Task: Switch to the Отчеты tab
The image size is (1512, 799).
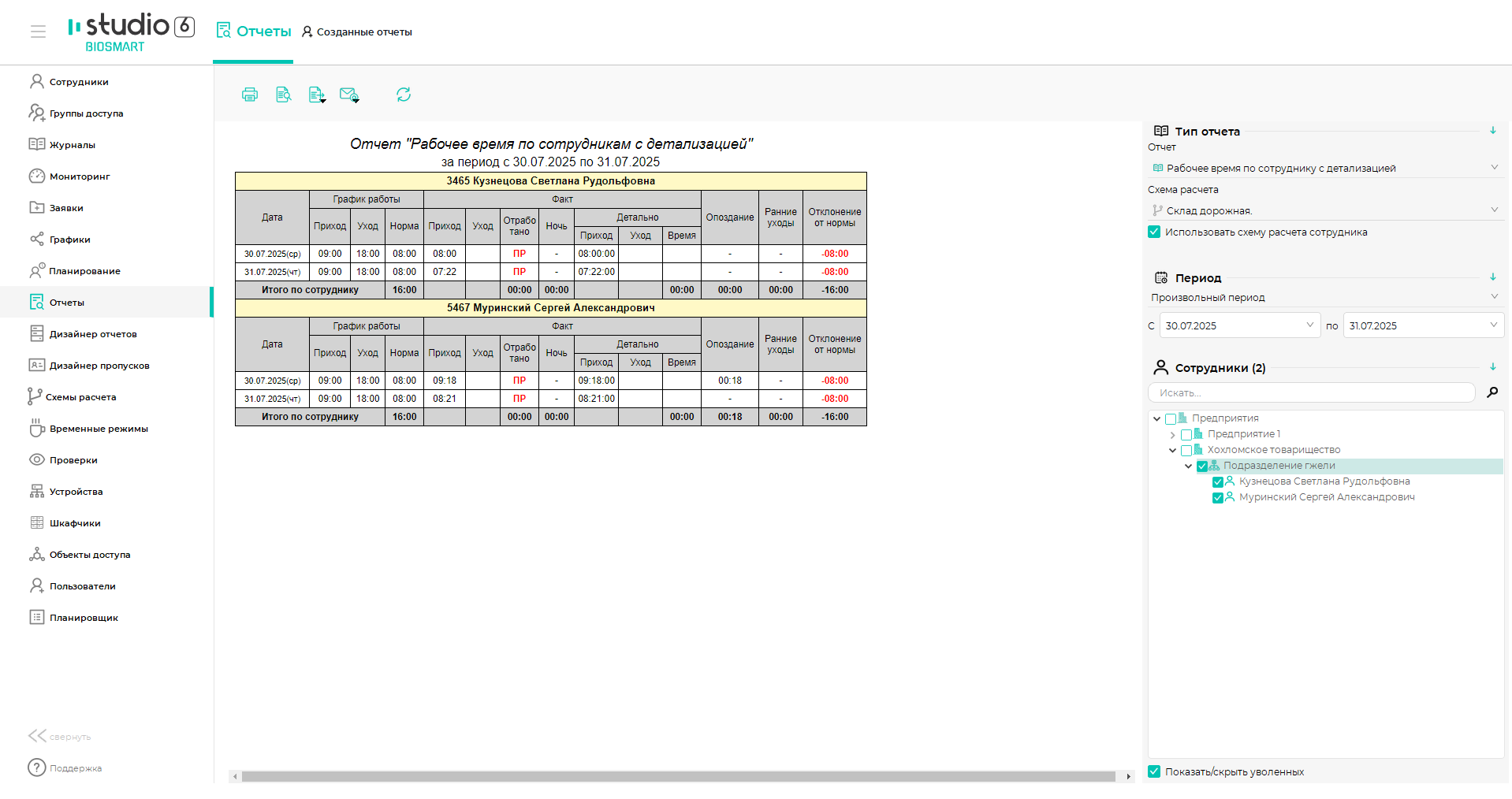Action: click(254, 32)
